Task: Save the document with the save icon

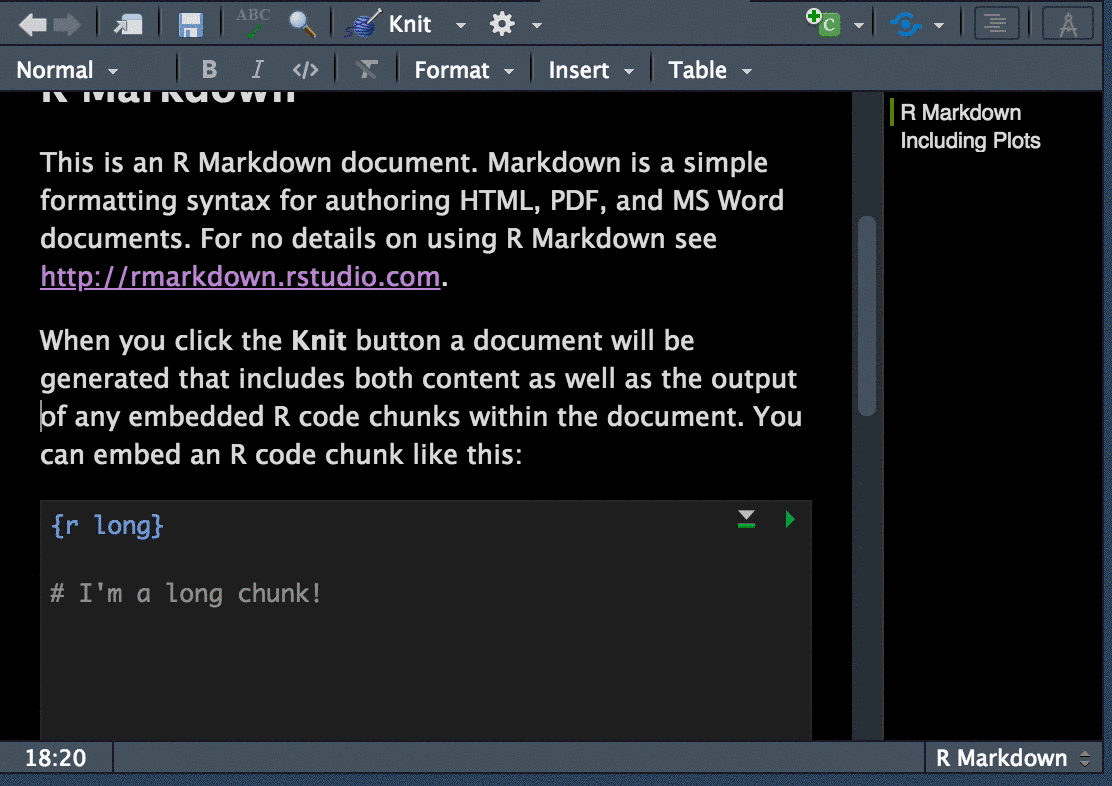Action: pos(190,22)
